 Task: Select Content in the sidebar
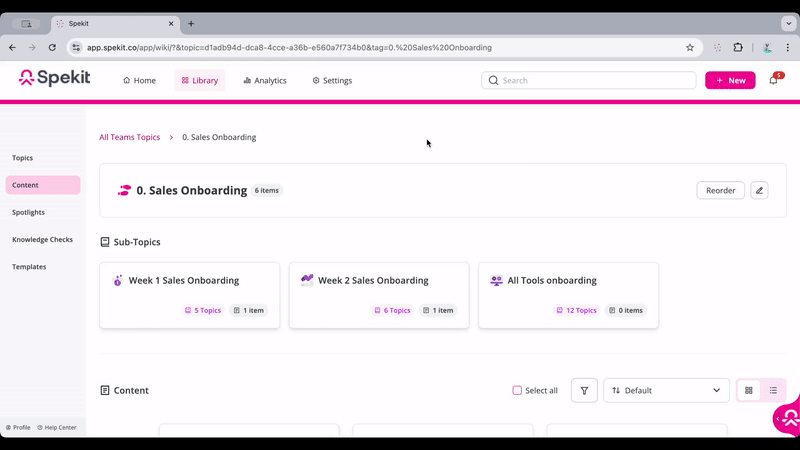(43, 185)
